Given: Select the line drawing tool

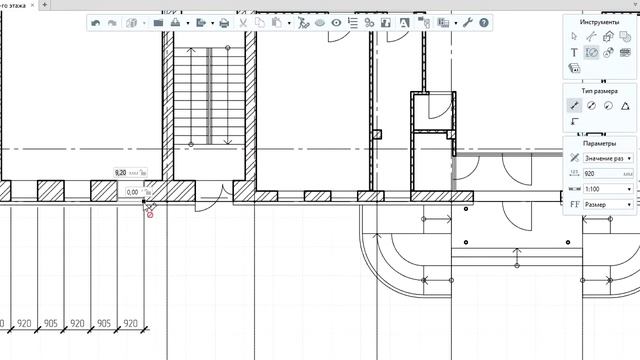Looking at the screenshot, I should [x=591, y=36].
